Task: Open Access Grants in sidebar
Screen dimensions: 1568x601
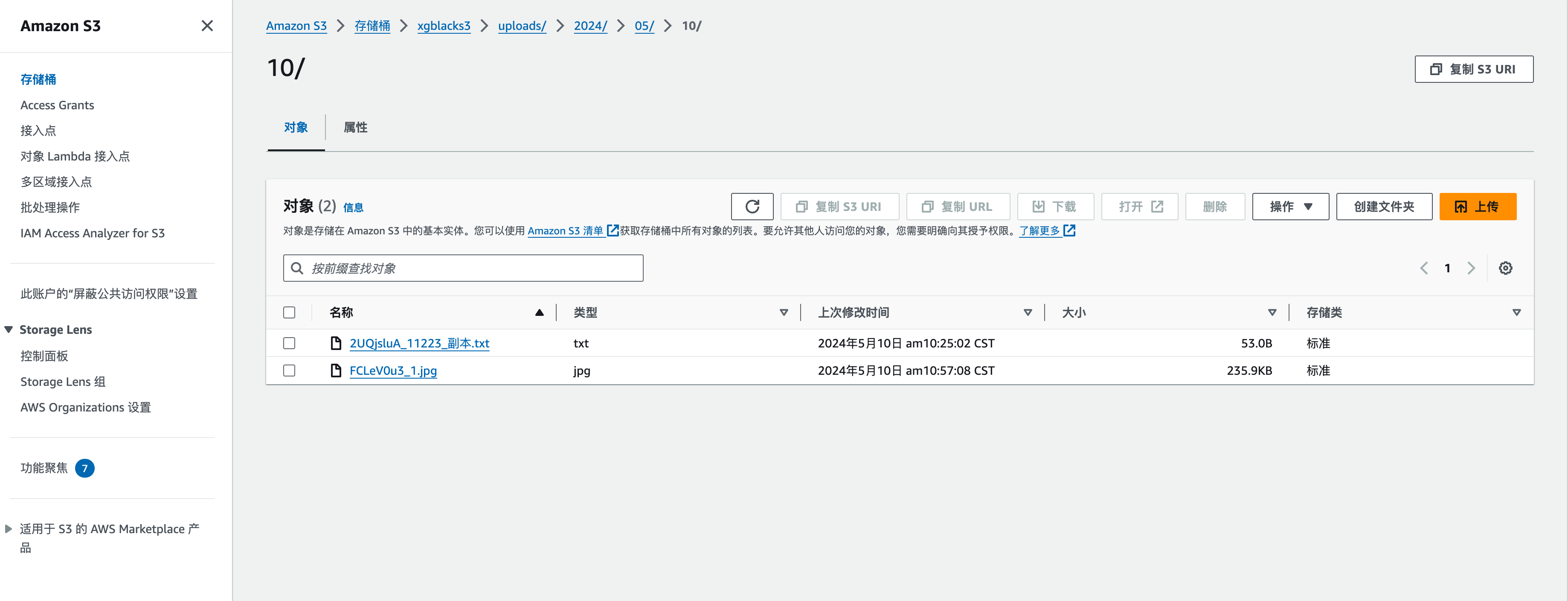Action: [x=57, y=105]
